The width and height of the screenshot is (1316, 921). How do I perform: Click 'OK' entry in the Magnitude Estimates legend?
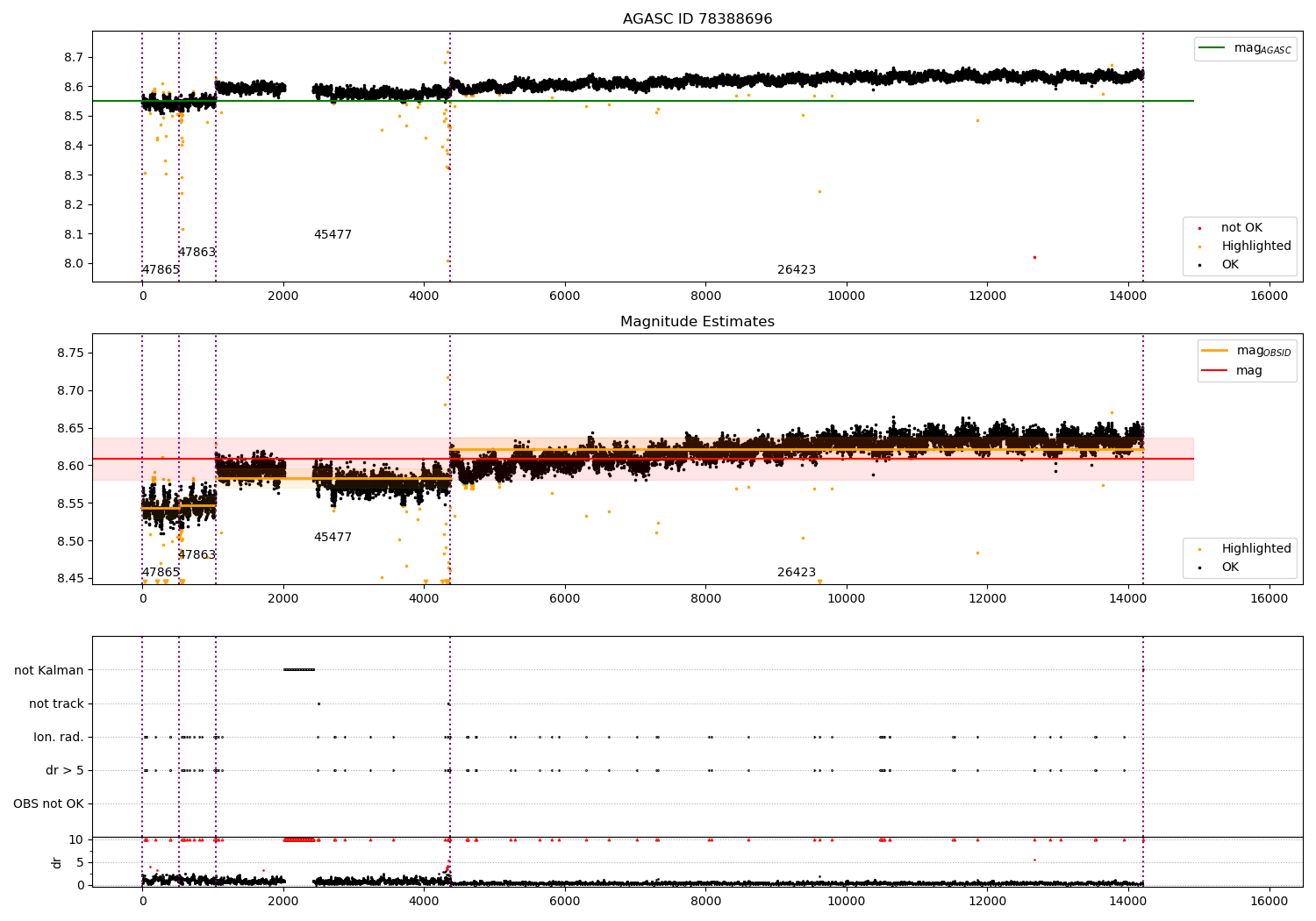click(x=1230, y=568)
